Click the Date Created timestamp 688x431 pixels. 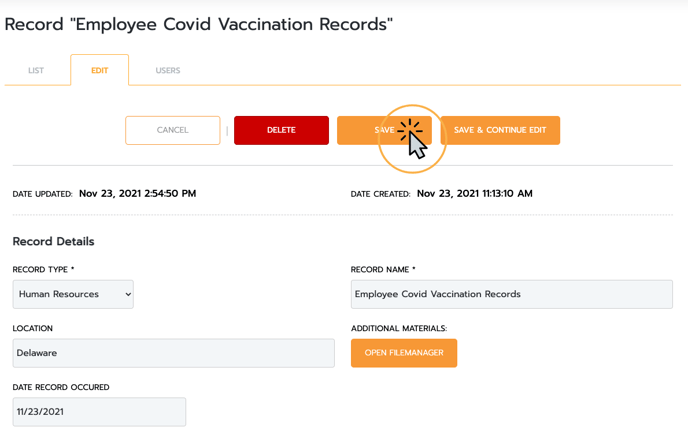[474, 194]
